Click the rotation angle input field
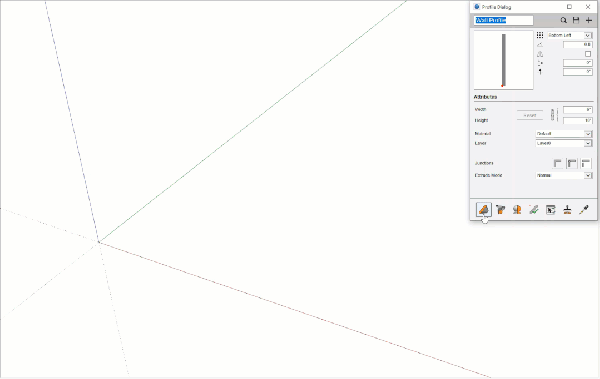This screenshot has height=379, width=600. [578, 45]
